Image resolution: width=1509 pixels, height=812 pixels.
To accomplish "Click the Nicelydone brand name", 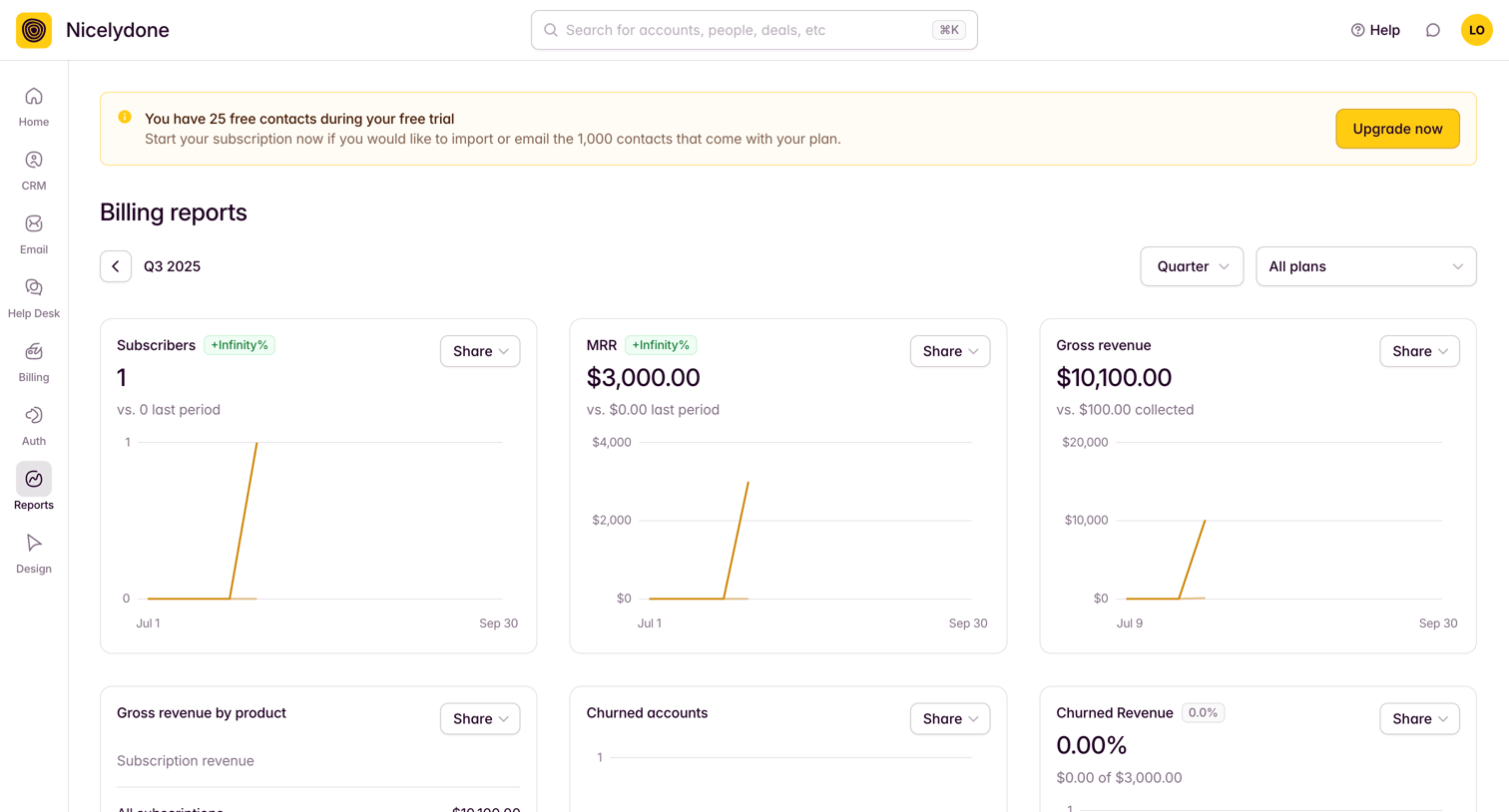I will [x=118, y=30].
